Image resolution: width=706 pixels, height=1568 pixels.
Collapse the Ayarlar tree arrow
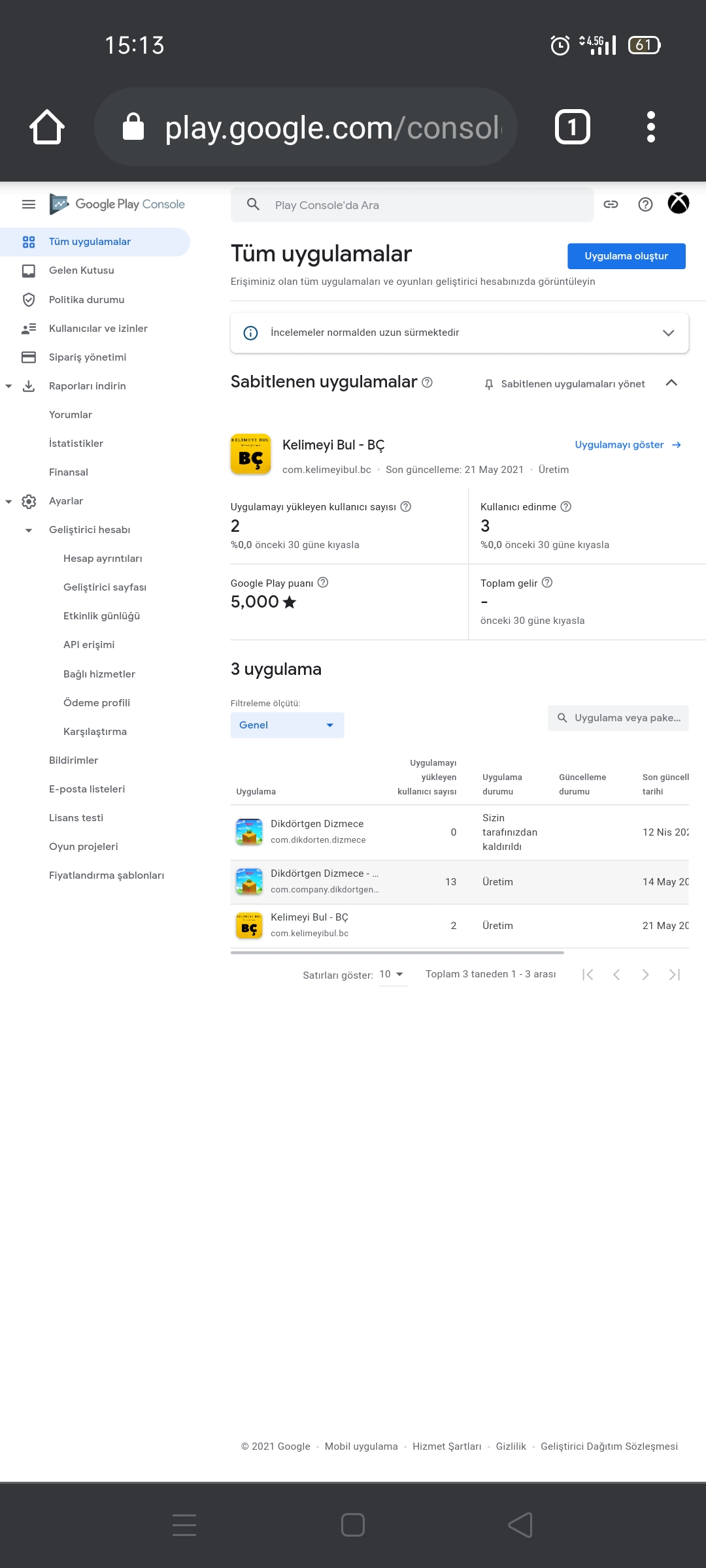pos(8,501)
